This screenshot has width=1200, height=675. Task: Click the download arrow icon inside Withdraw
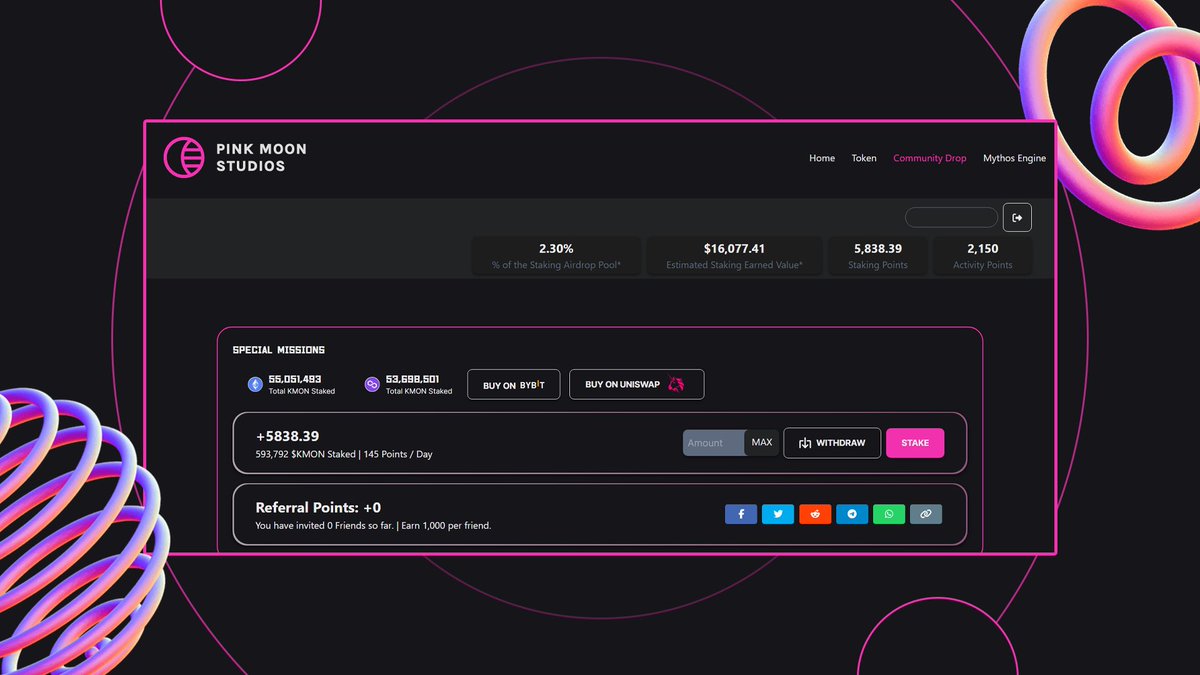point(806,442)
